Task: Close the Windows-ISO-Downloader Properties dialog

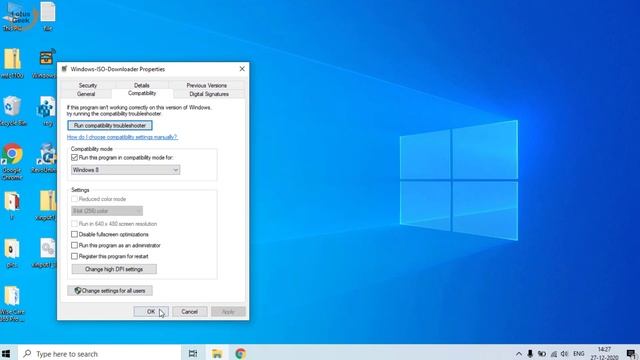Action: click(x=242, y=69)
